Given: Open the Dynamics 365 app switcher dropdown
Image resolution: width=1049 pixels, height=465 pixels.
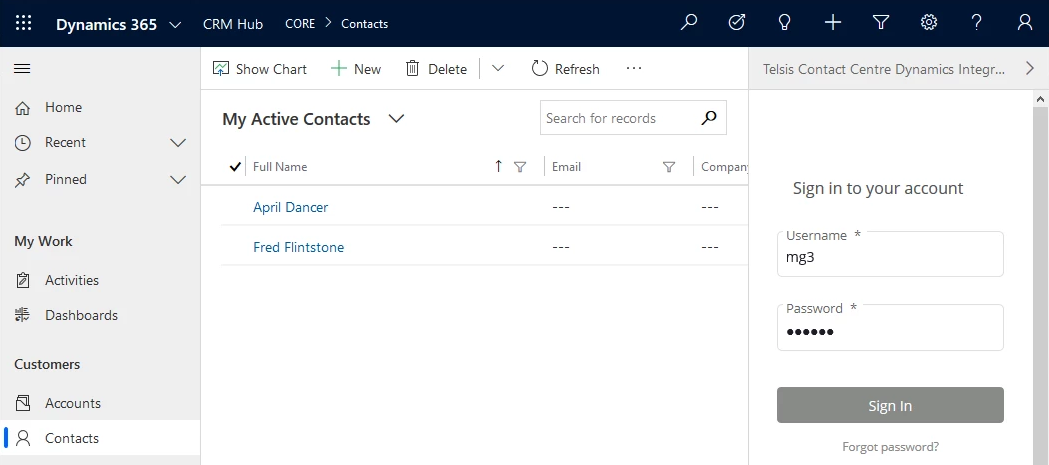Looking at the screenshot, I should (175, 25).
